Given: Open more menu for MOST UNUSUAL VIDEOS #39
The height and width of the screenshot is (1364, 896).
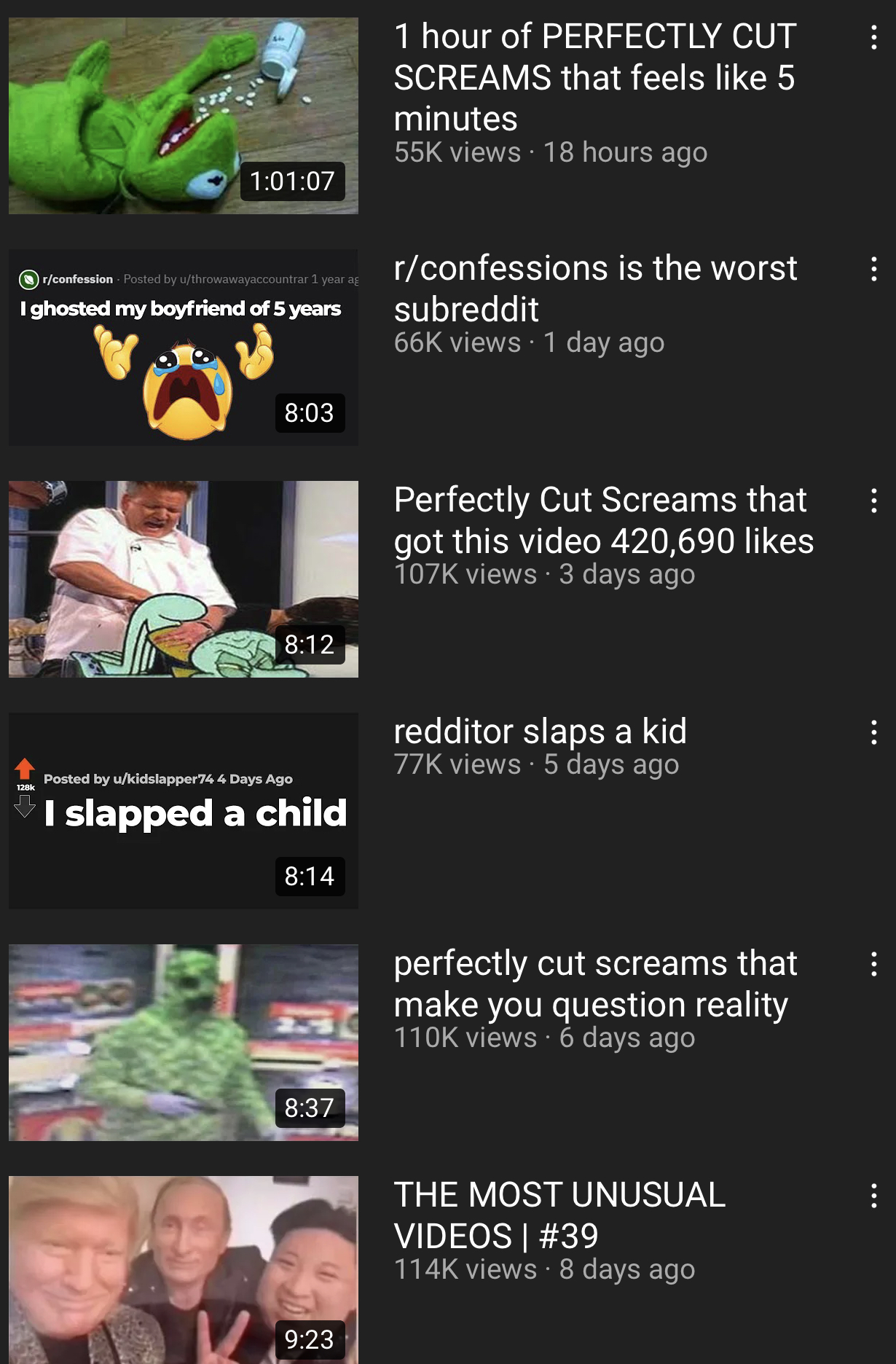Looking at the screenshot, I should (873, 1196).
